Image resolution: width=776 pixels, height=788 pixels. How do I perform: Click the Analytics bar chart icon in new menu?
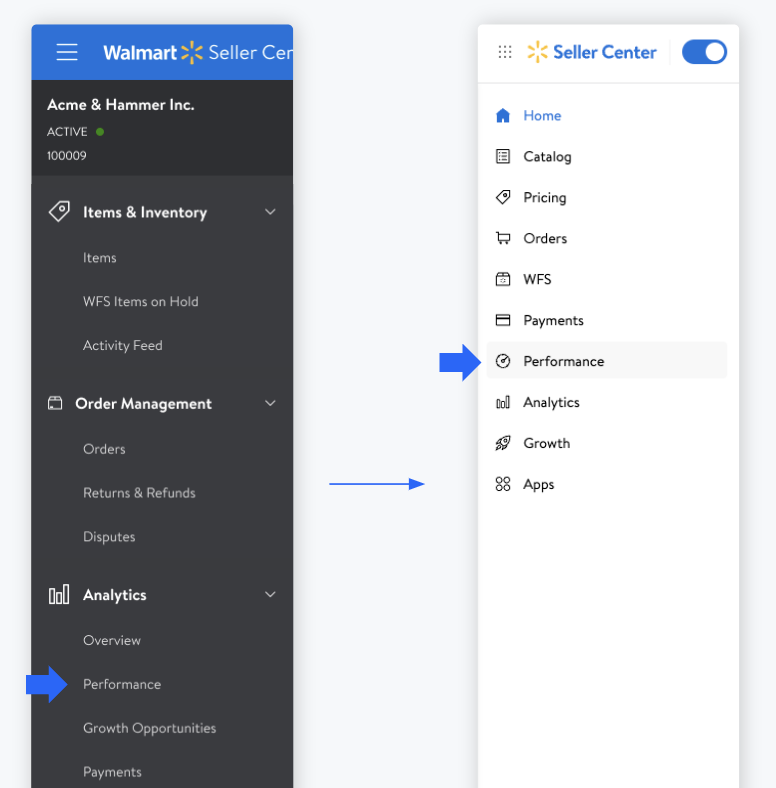pos(503,402)
